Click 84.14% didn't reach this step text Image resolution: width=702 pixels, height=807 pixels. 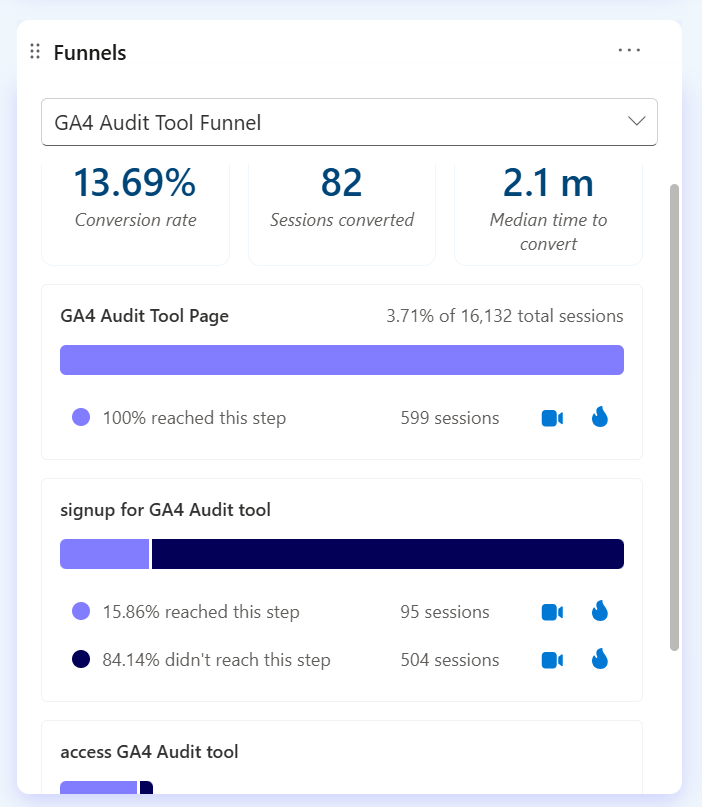tap(216, 660)
